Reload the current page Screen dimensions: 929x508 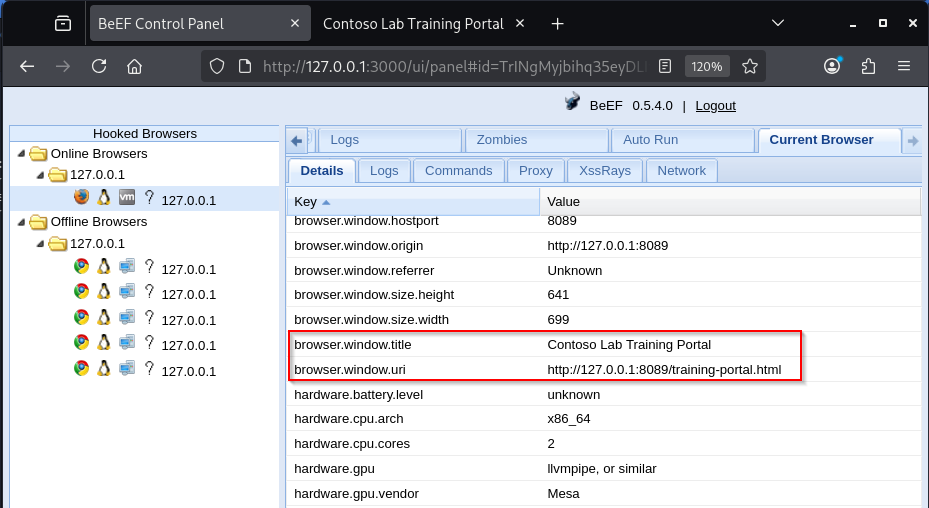coord(99,66)
